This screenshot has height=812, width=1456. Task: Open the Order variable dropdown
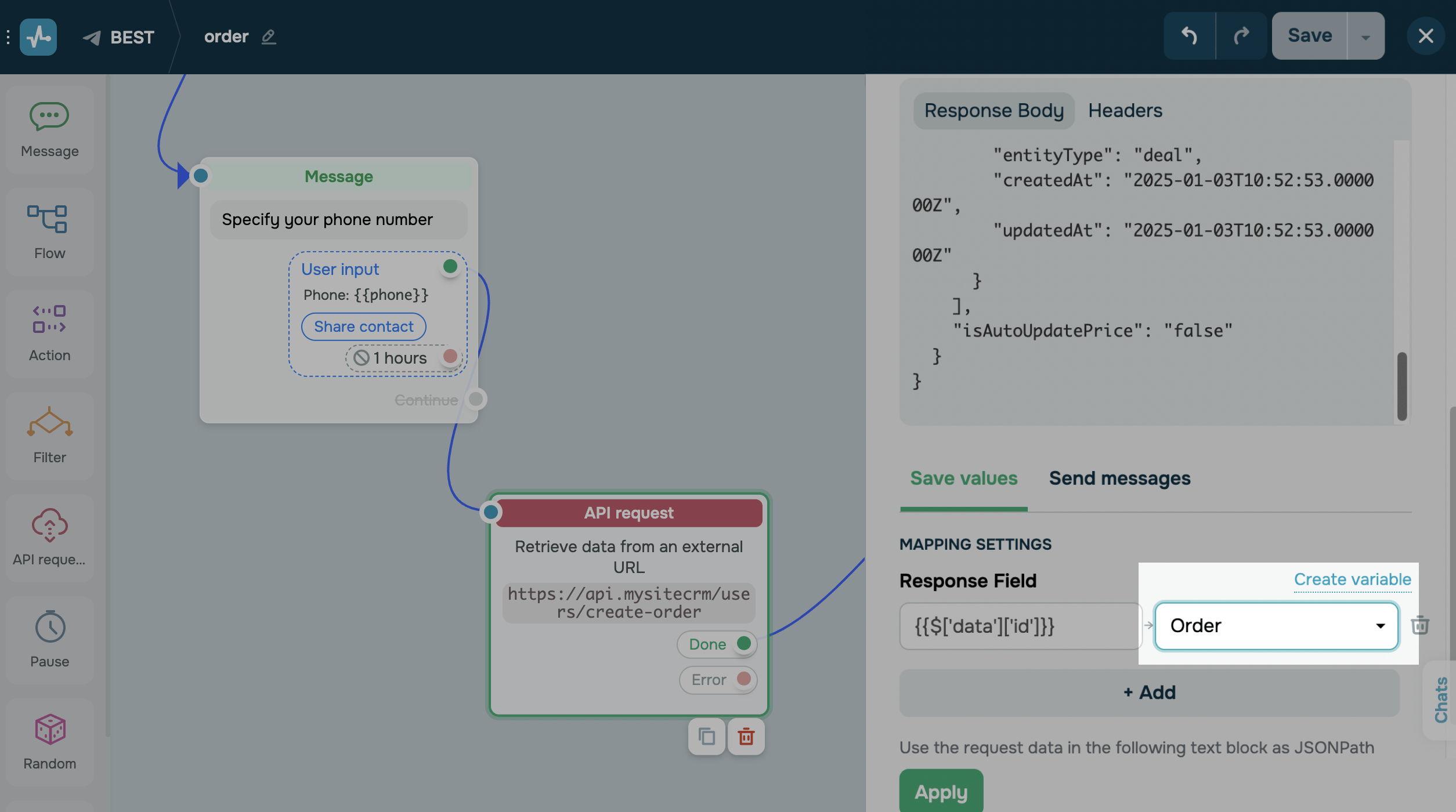1276,626
